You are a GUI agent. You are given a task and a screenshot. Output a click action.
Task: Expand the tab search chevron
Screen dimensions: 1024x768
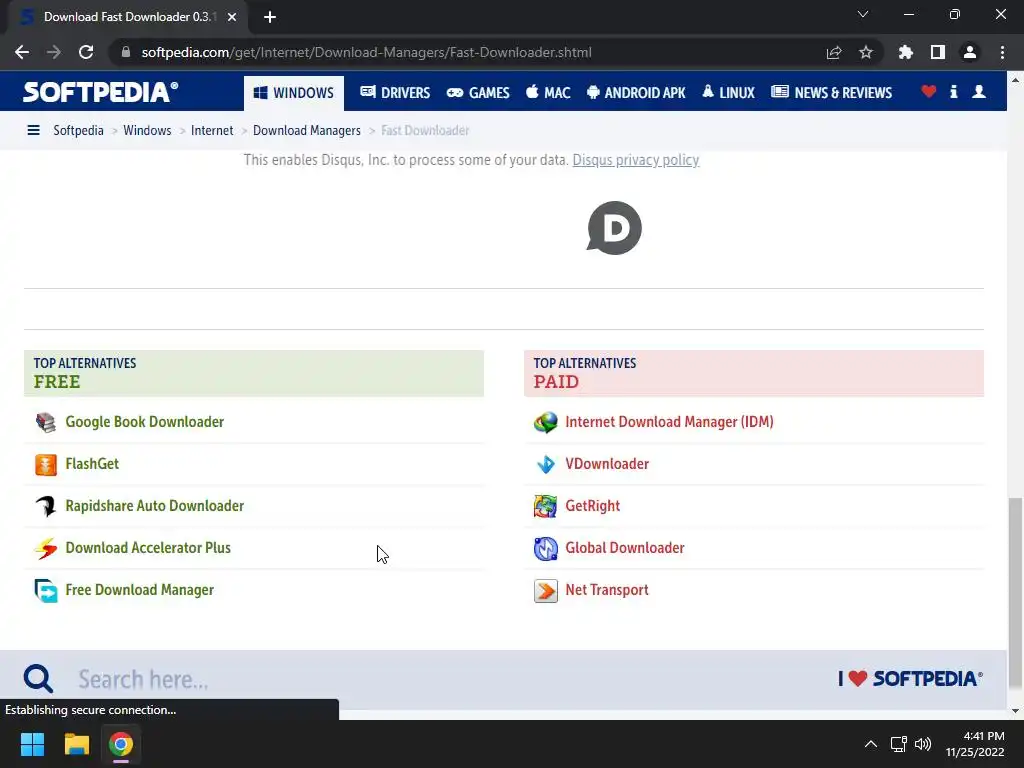(x=863, y=14)
